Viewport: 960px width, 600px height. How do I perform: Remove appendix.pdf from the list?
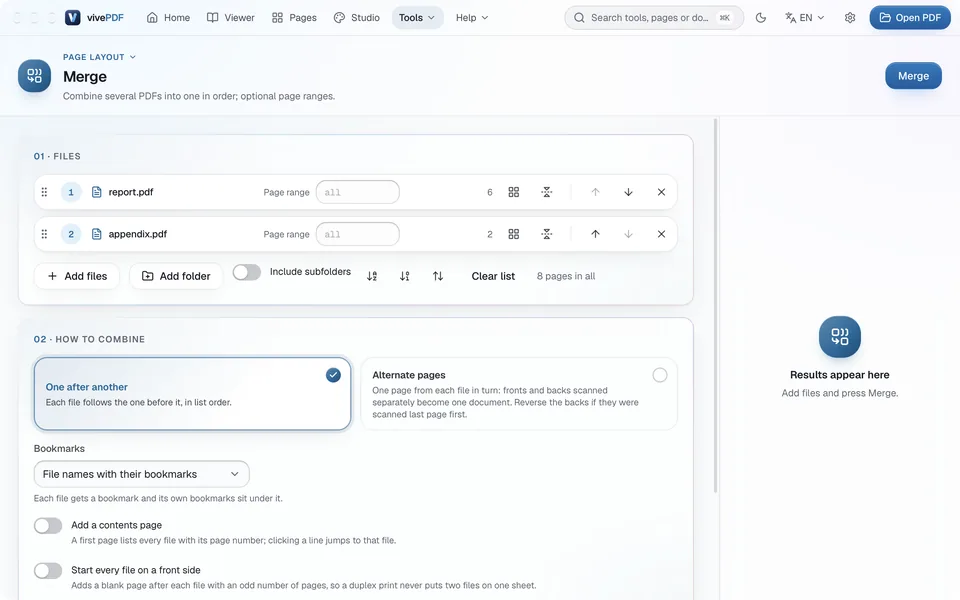tap(661, 234)
